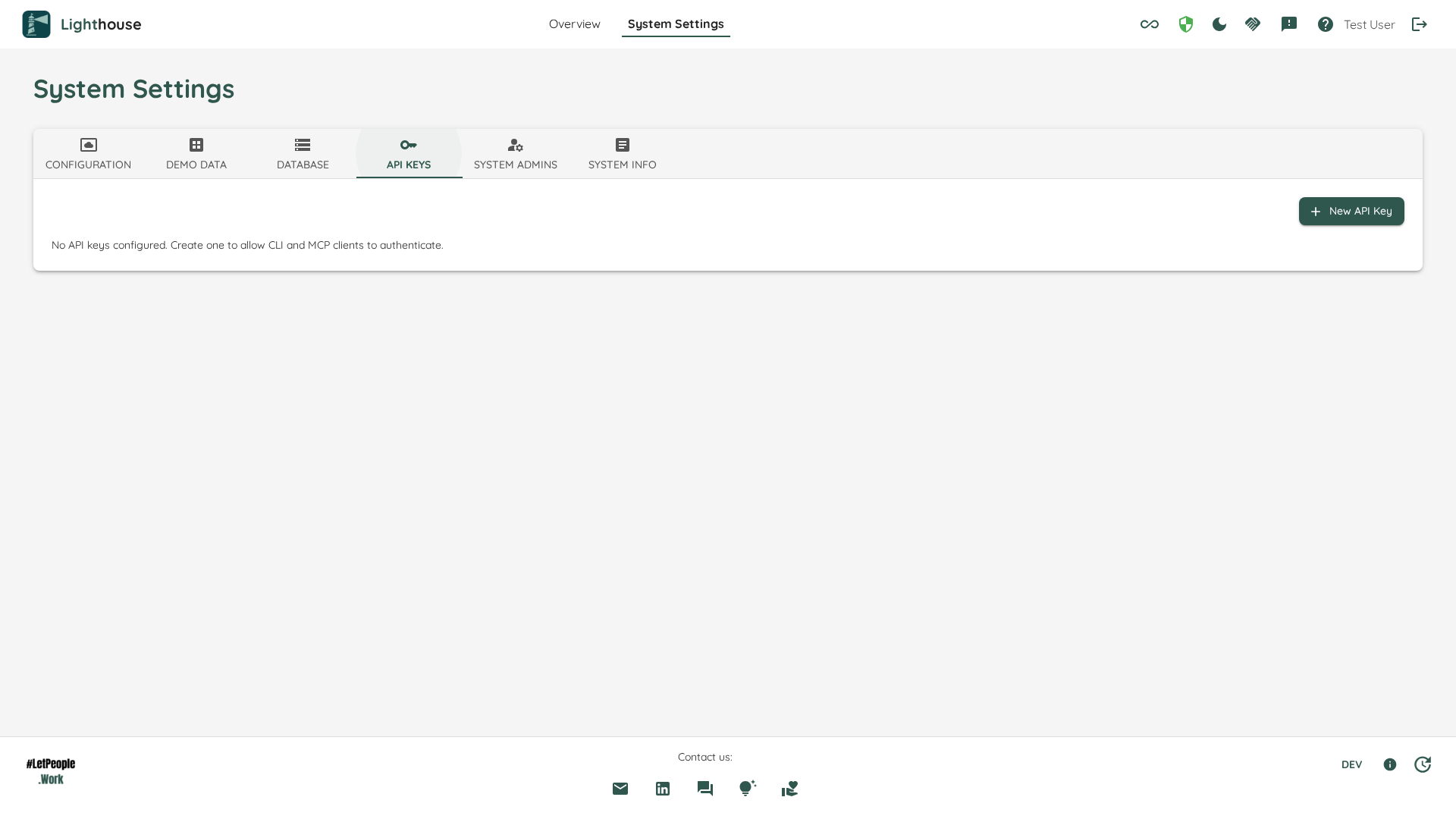Viewport: 1456px width, 819px height.
Task: Click the #LetPeople.Work logo
Action: tap(51, 771)
